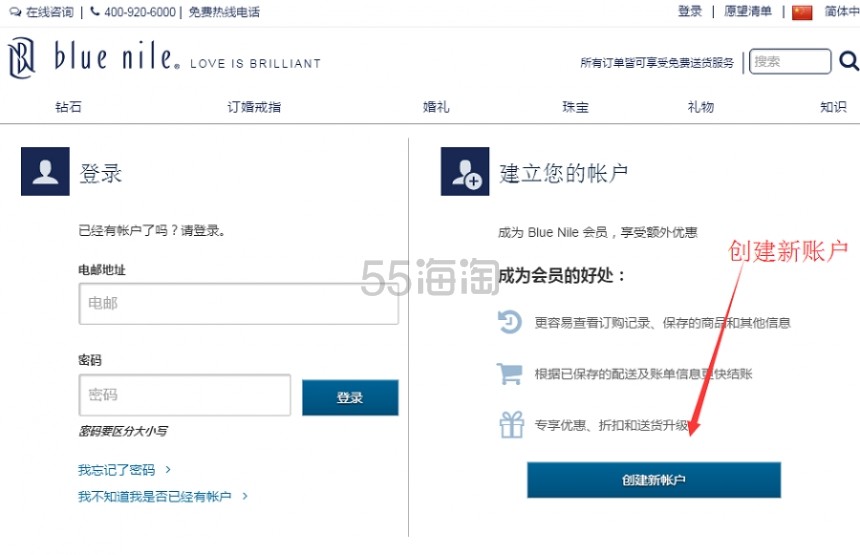
Task: Click the order history clock icon
Action: click(x=511, y=322)
